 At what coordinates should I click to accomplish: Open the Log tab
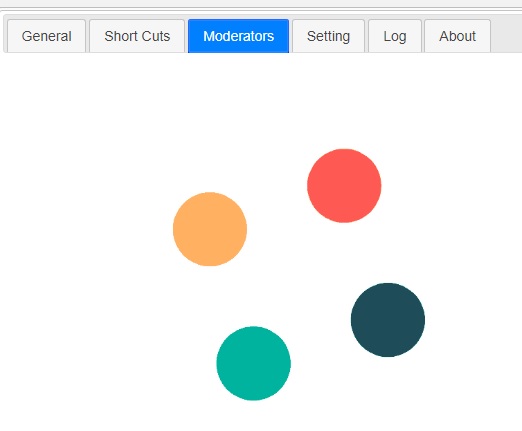coord(395,36)
